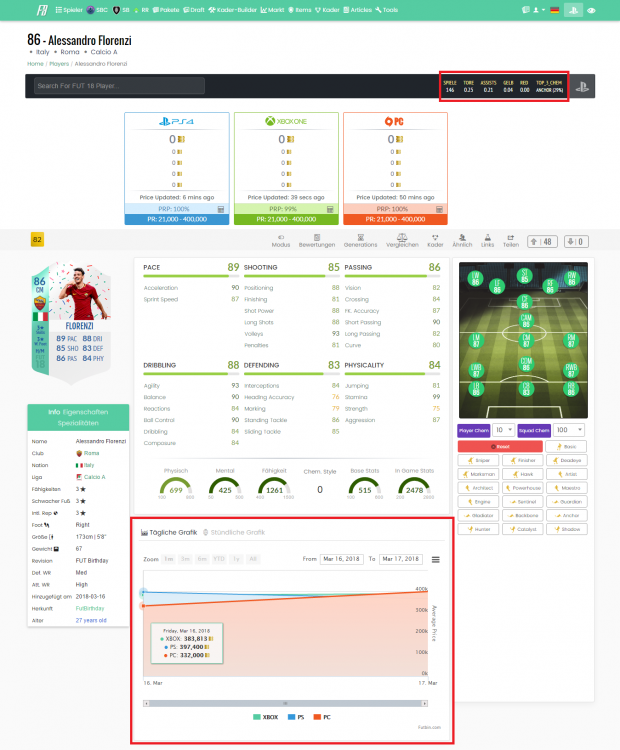Viewport: 620px width, 750px height.
Task: Click the German flag language icon
Action: tap(554, 10)
